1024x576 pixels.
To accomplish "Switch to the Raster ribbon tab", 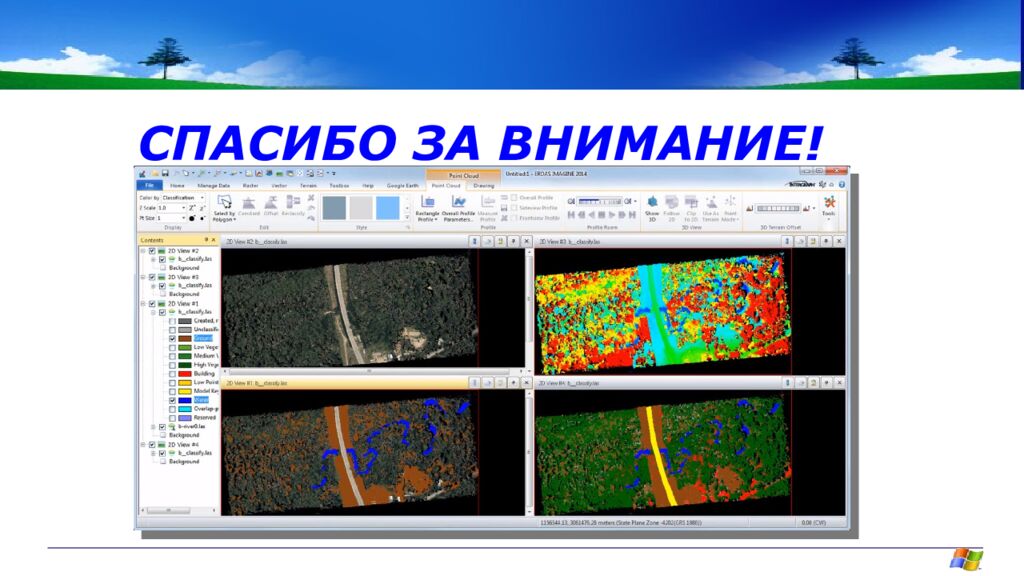I will coord(251,186).
